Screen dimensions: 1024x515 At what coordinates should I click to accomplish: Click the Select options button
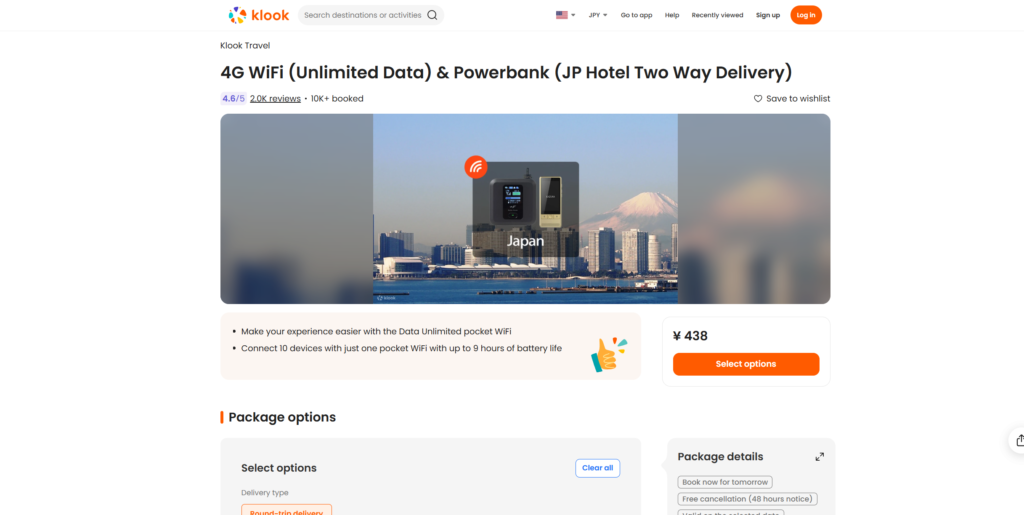[x=746, y=364]
